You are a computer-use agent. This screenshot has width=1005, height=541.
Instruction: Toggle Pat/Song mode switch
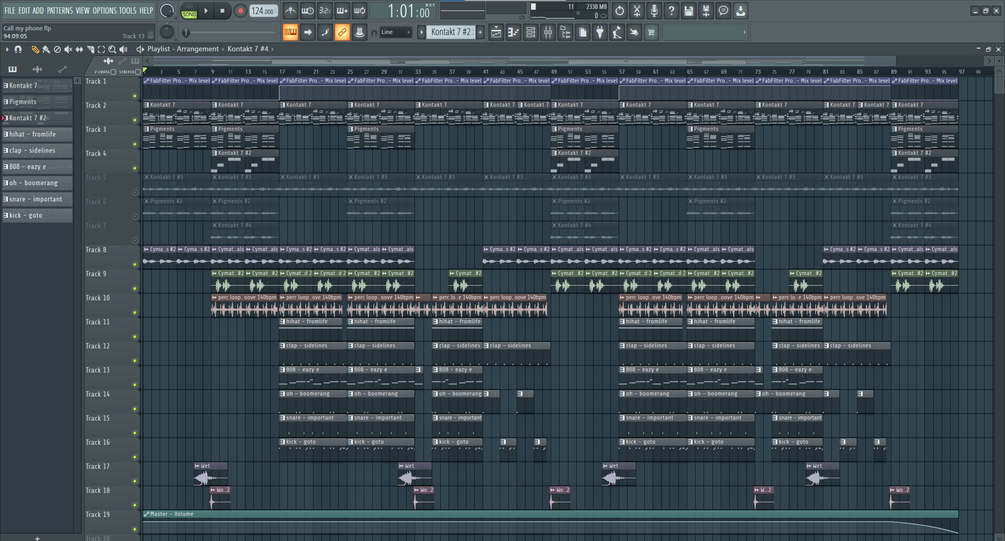pyautogui.click(x=189, y=11)
